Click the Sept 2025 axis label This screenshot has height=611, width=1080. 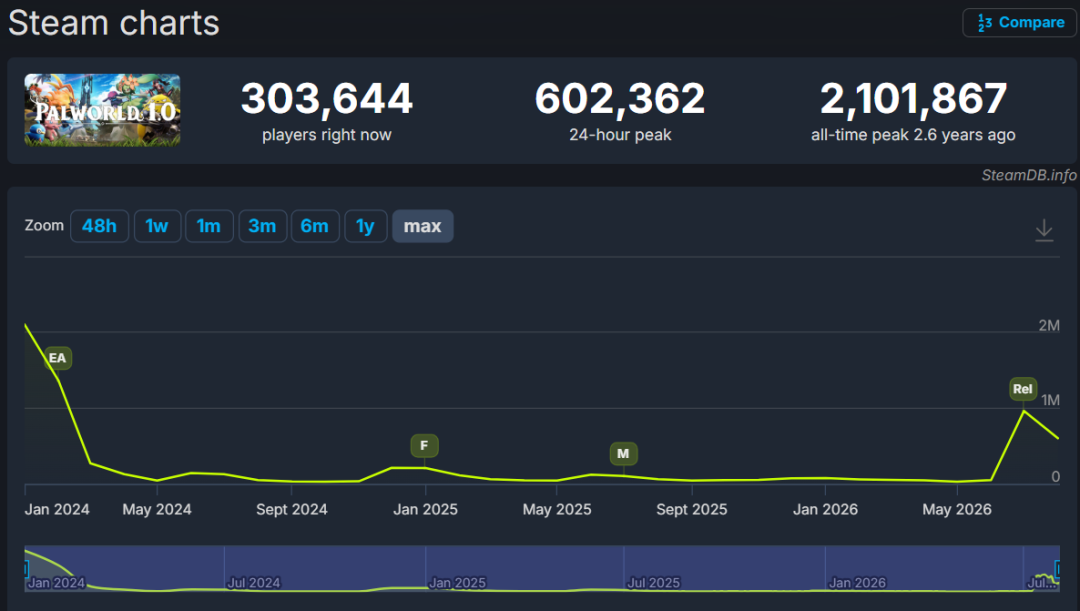pyautogui.click(x=692, y=510)
